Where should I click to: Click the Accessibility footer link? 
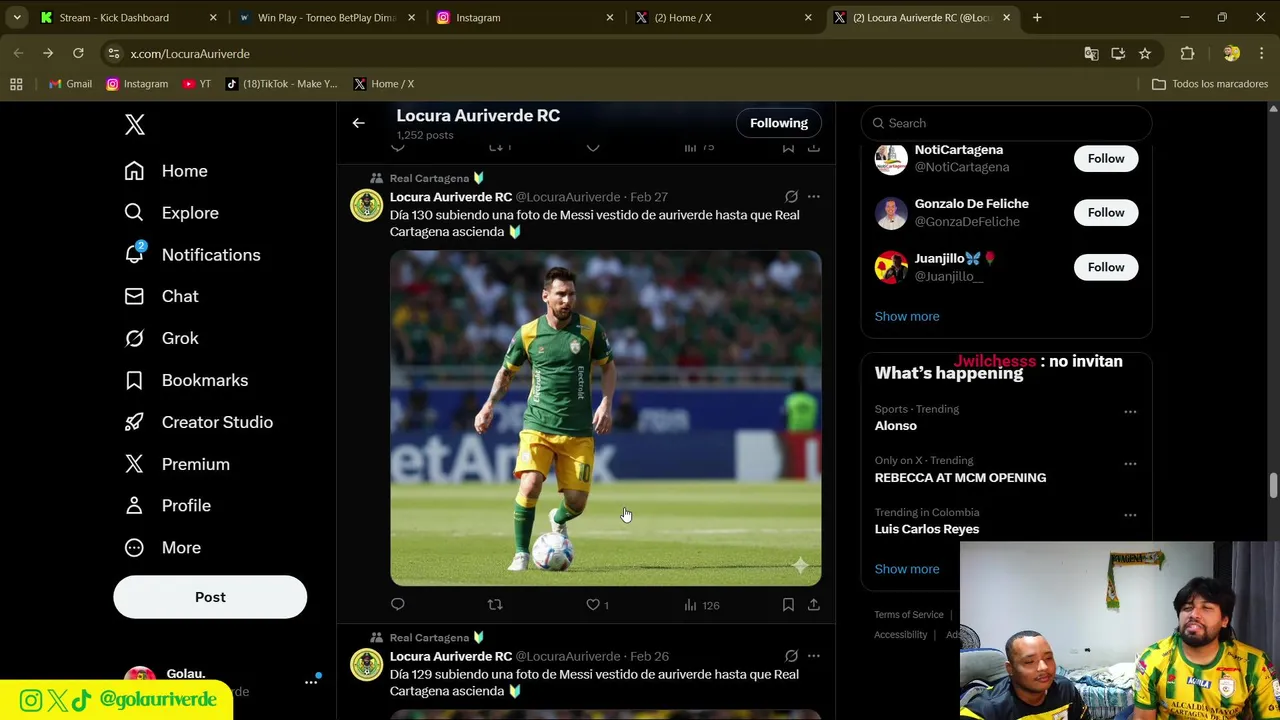pos(900,635)
